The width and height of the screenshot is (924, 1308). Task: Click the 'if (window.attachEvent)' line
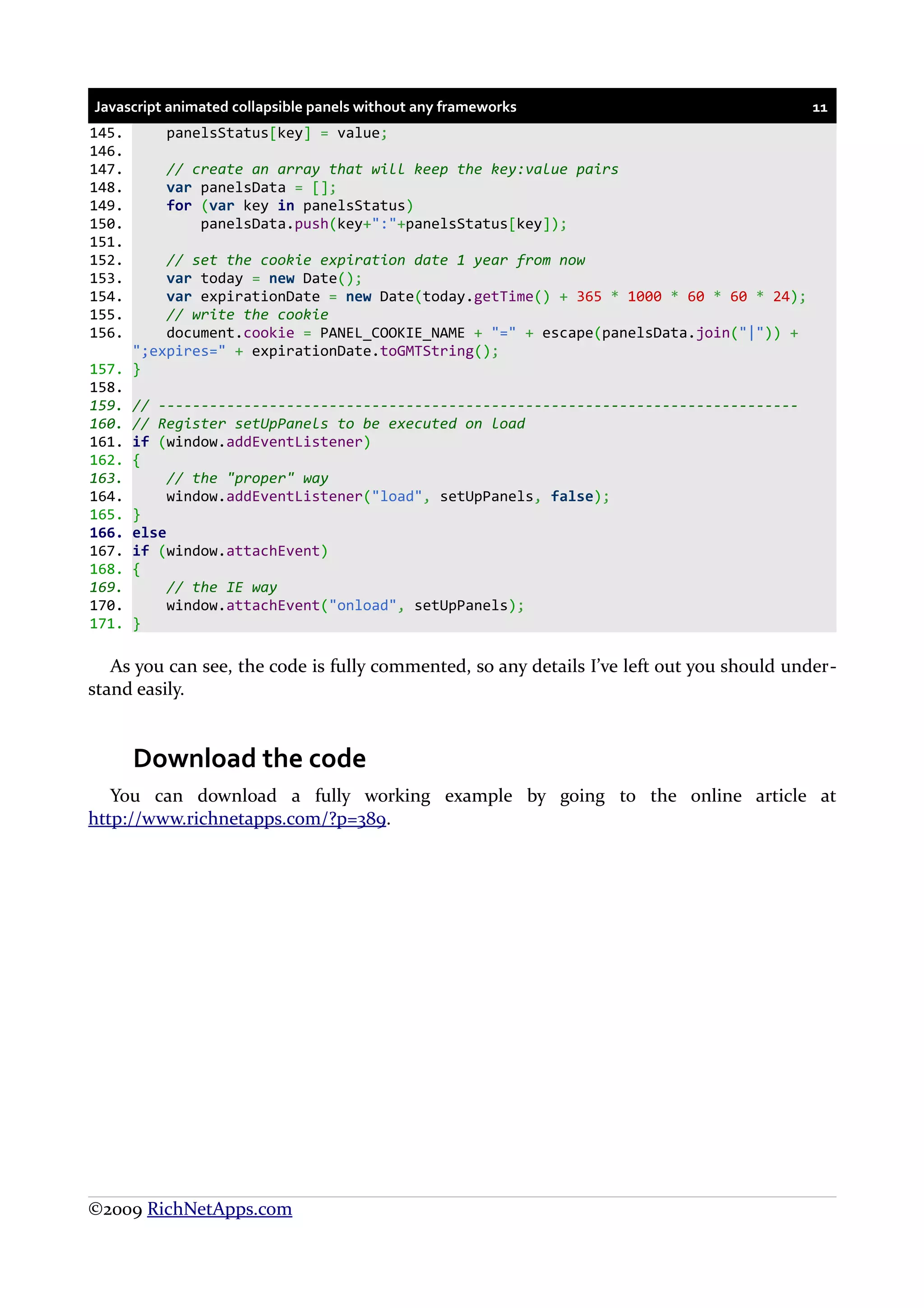[230, 552]
